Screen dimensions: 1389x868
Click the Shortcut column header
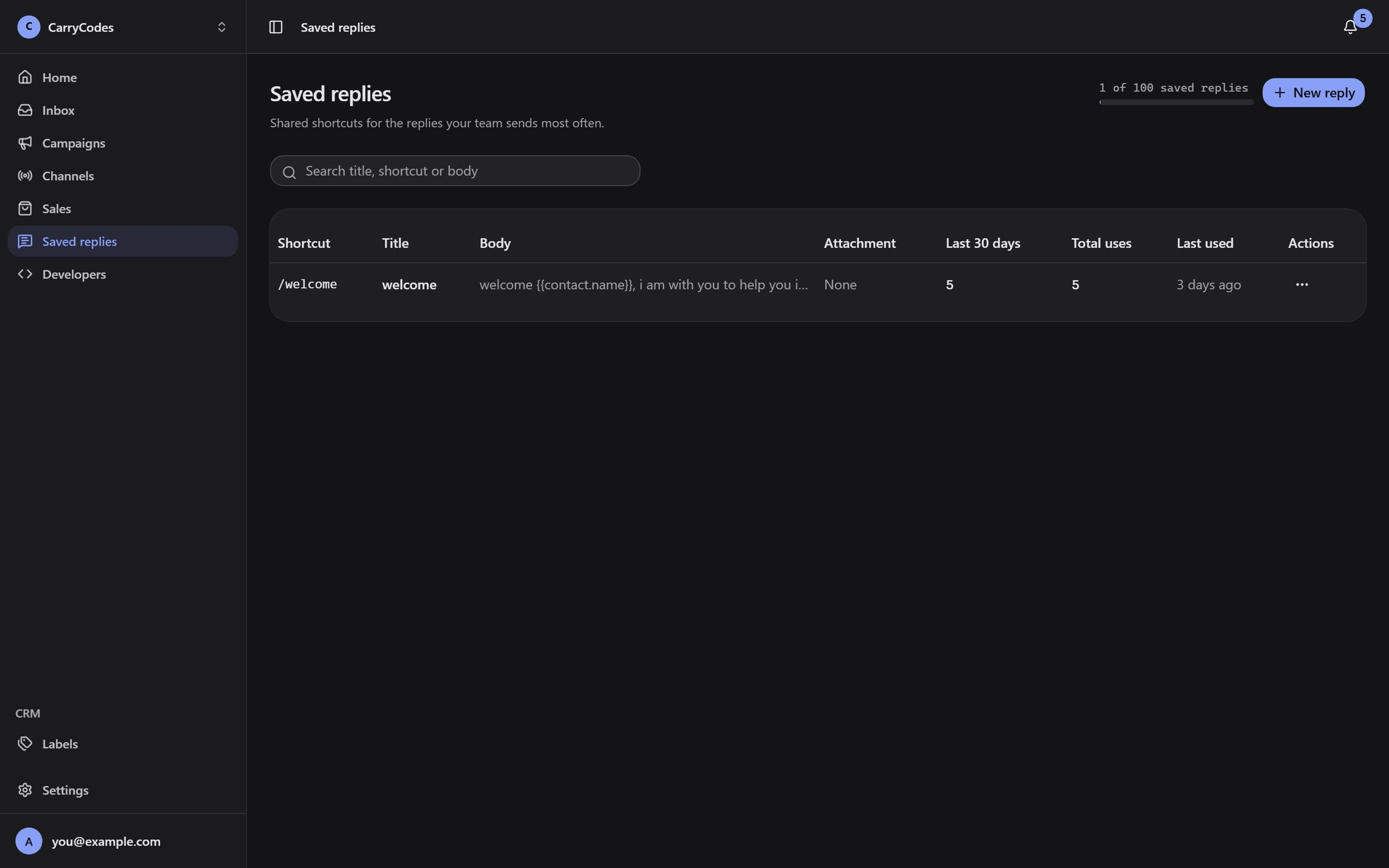[304, 243]
